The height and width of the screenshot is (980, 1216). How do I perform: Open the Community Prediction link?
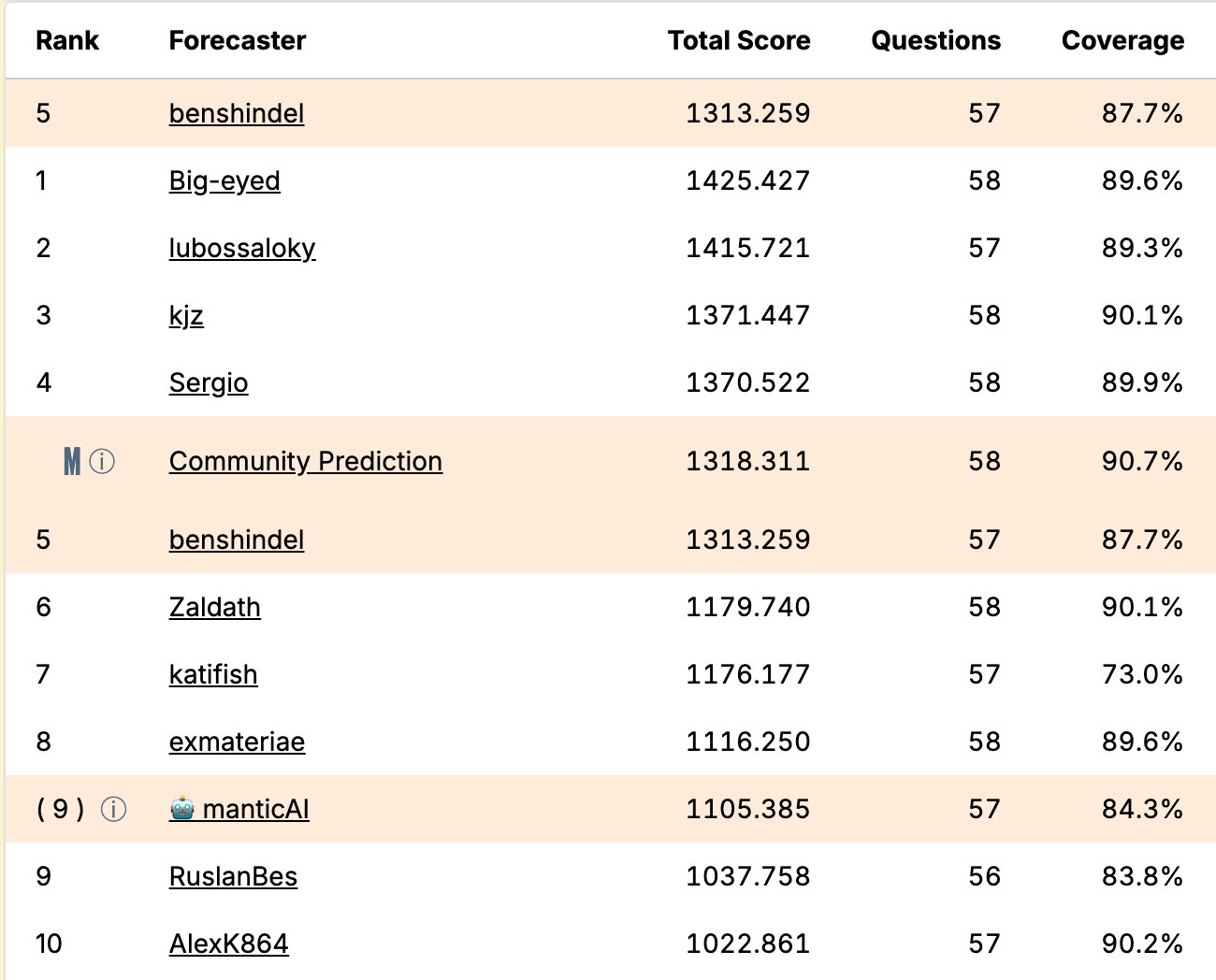point(306,461)
